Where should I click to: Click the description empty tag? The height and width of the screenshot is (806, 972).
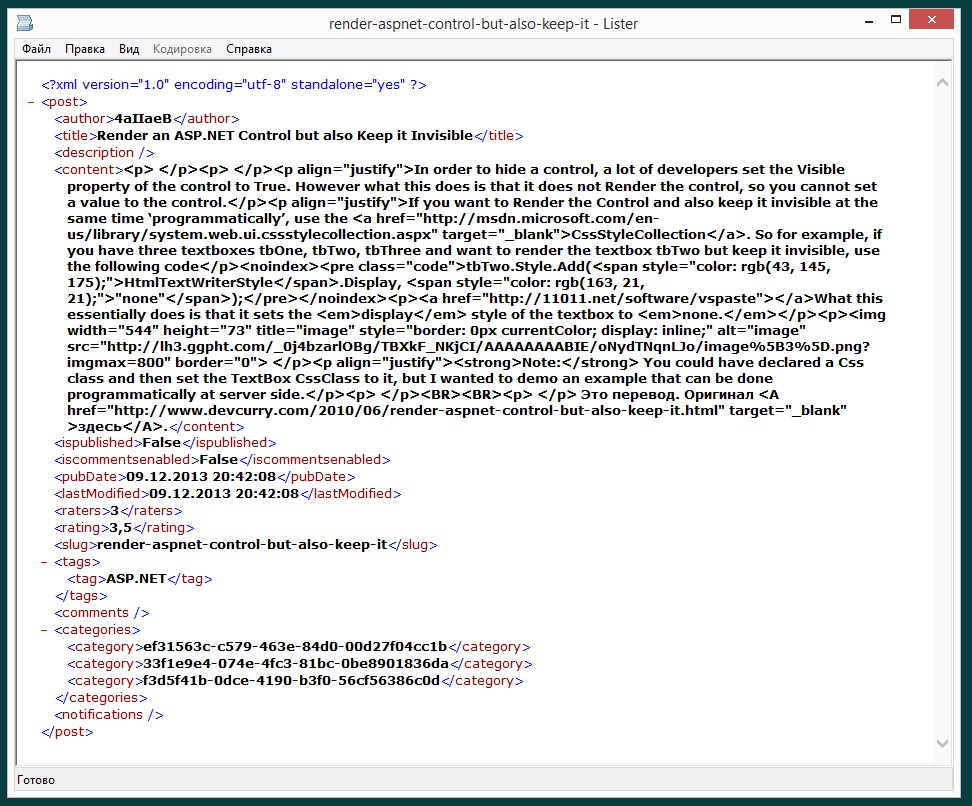(104, 153)
